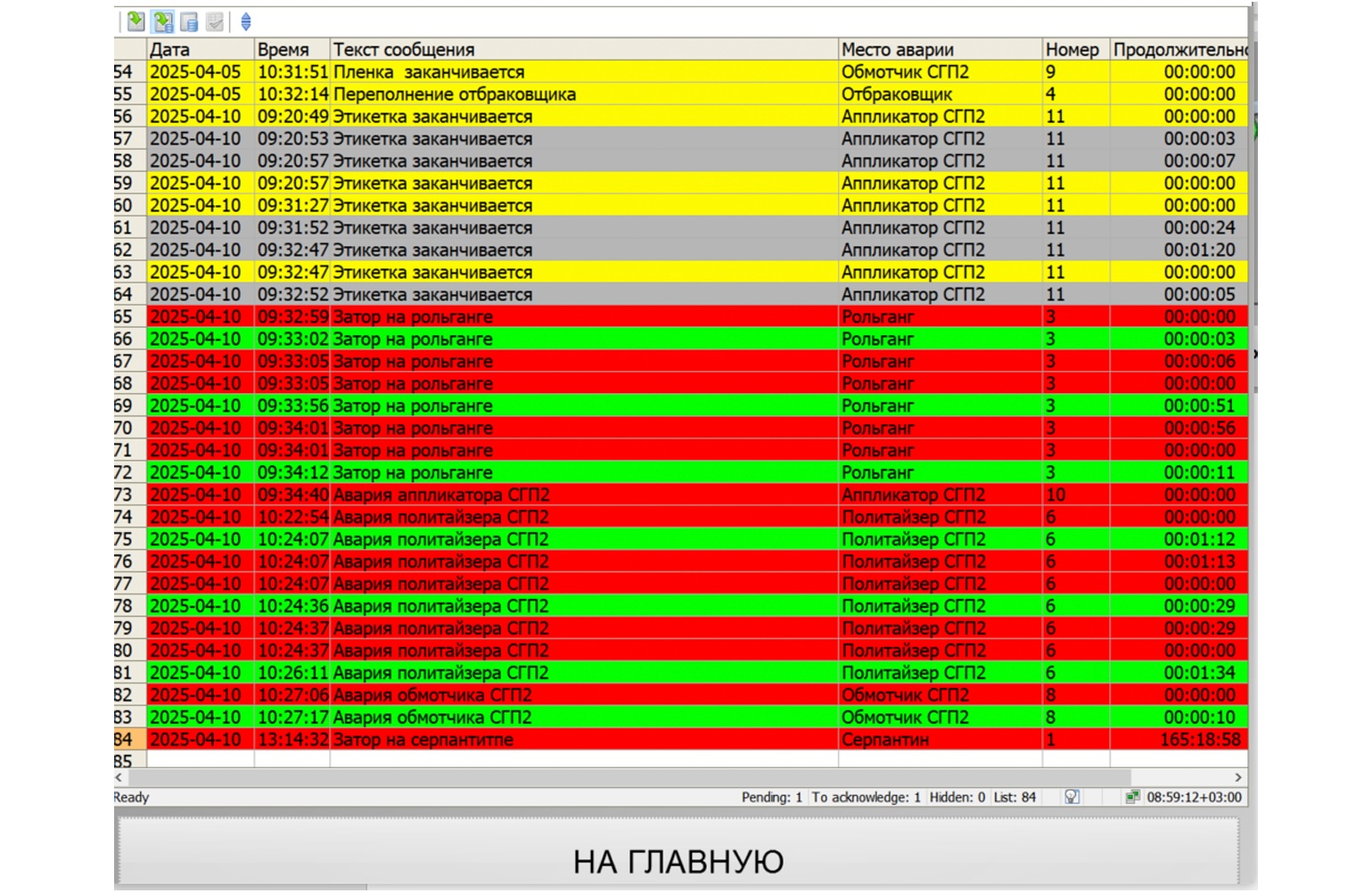Click the location cell Отбраковщик

897,94
